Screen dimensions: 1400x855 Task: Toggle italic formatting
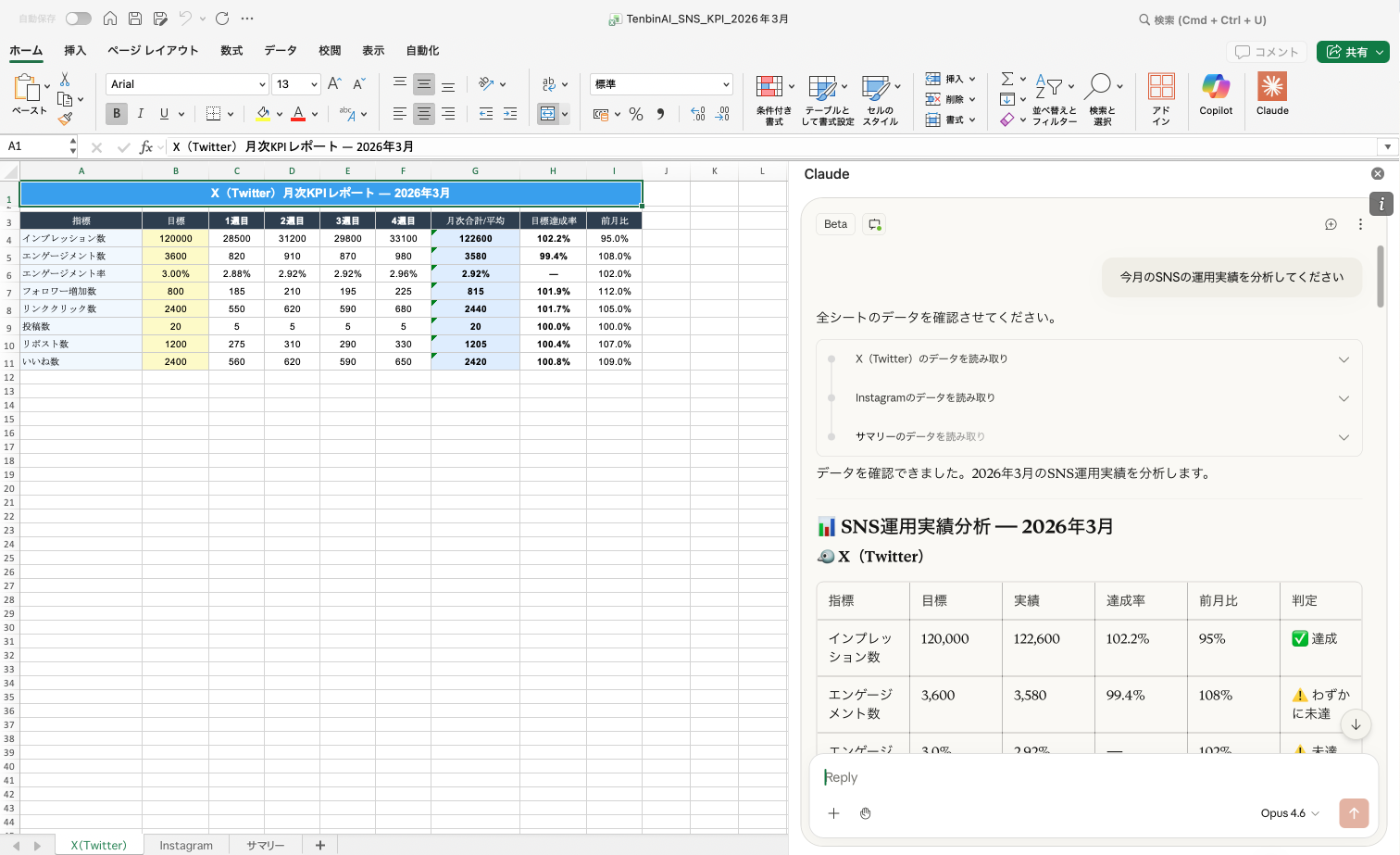click(x=141, y=114)
